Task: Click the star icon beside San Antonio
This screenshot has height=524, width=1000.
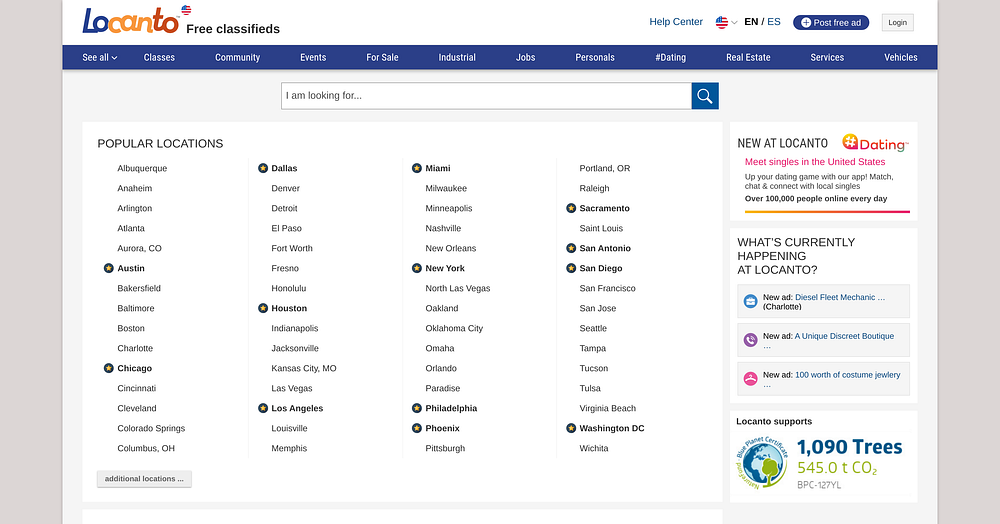Action: tap(571, 249)
